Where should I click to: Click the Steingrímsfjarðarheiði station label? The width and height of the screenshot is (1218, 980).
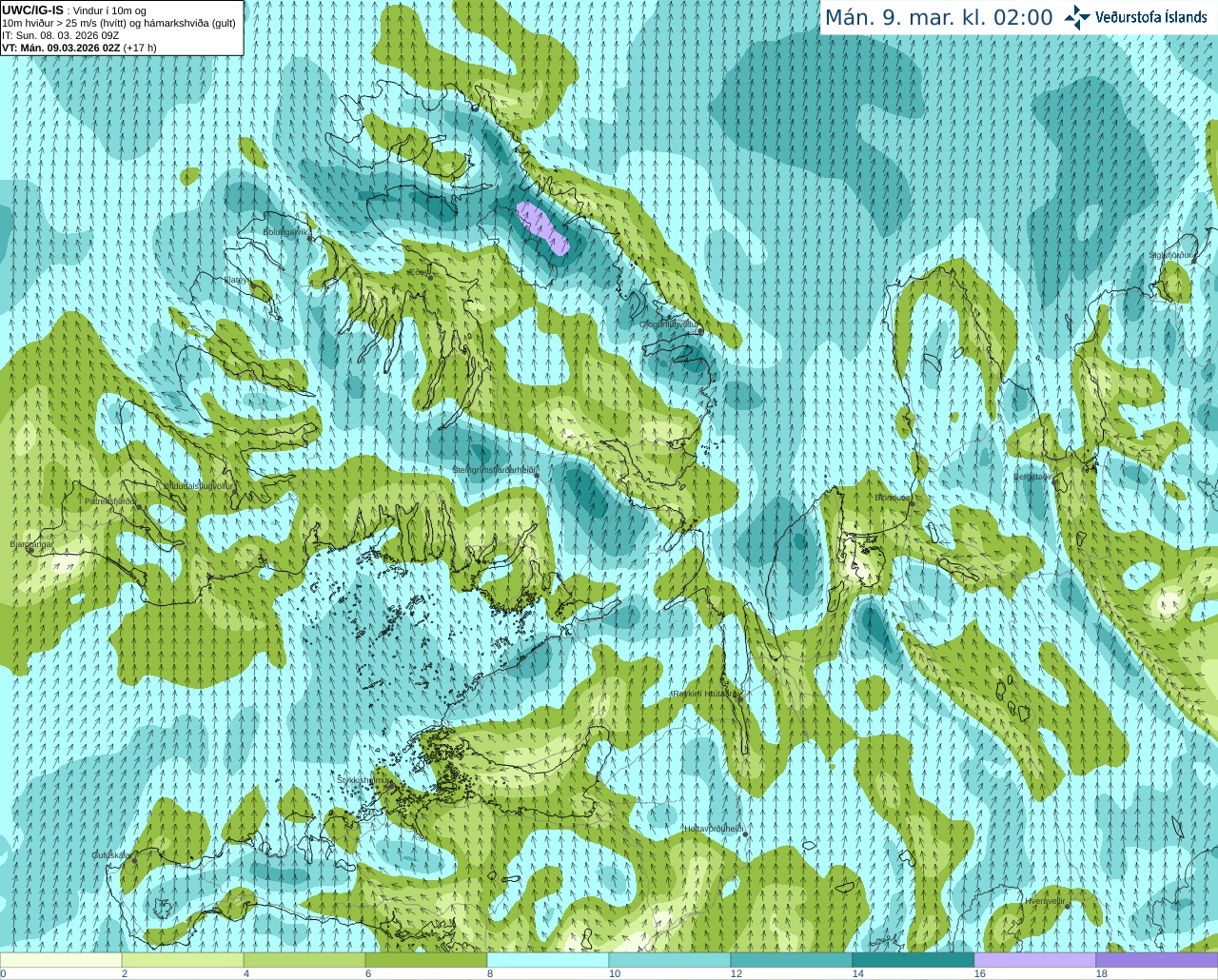pos(492,470)
